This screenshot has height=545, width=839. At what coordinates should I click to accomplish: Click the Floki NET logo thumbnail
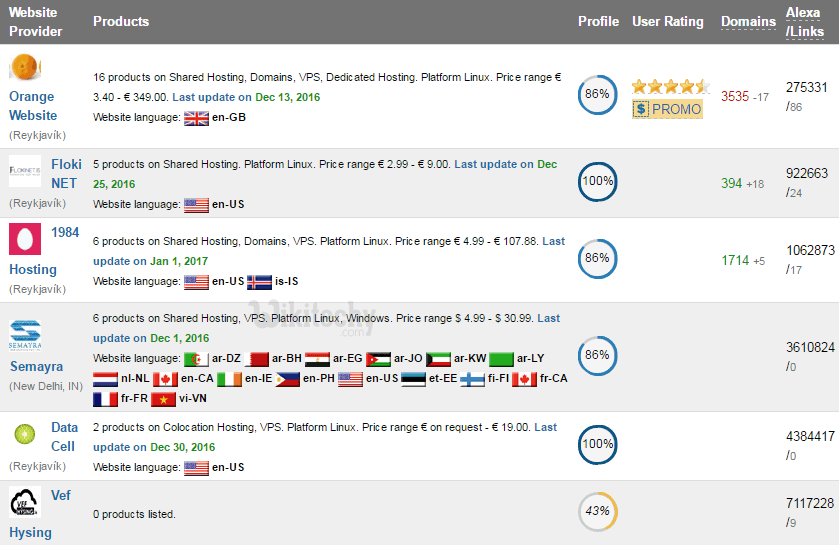pyautogui.click(x=25, y=170)
